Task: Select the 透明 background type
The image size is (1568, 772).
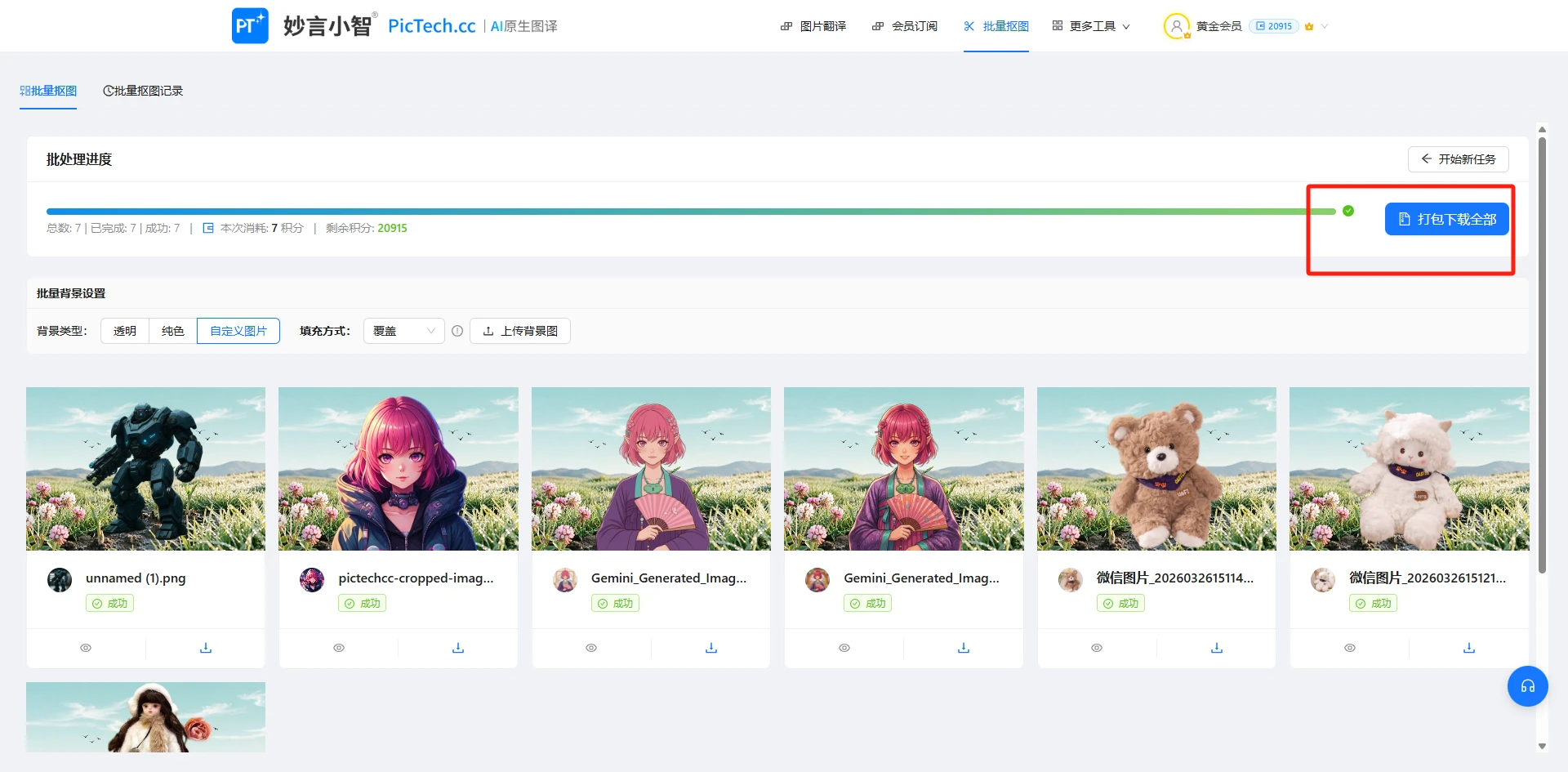Action: coord(125,331)
